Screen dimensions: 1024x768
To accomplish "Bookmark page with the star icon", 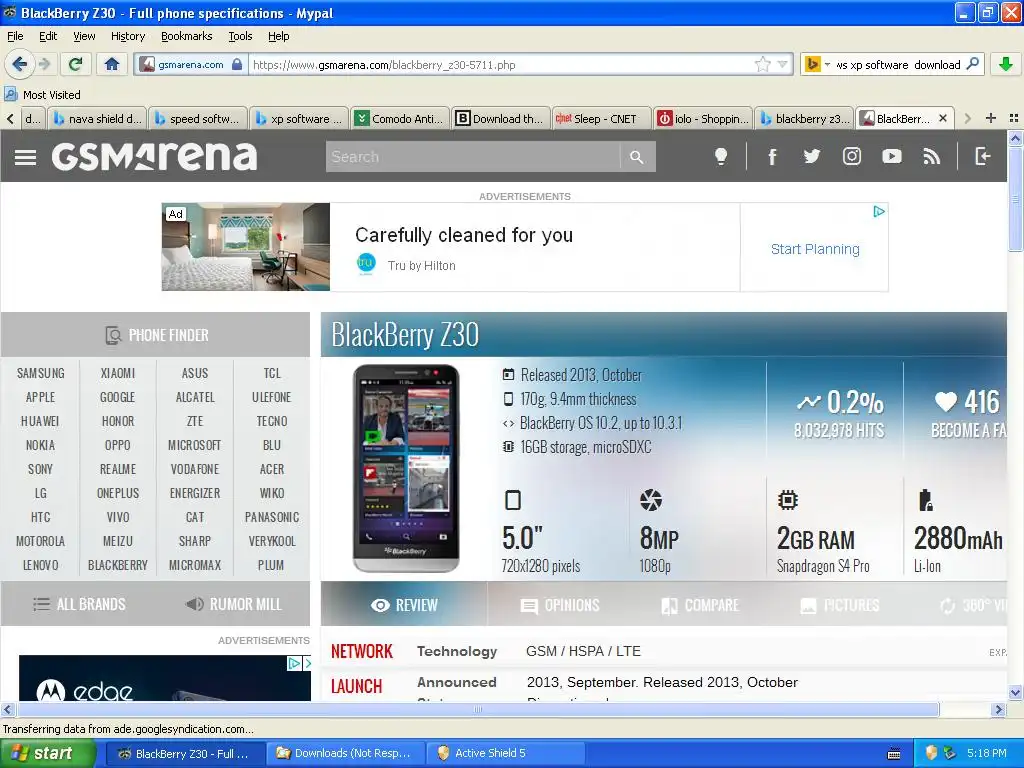I will pyautogui.click(x=762, y=64).
